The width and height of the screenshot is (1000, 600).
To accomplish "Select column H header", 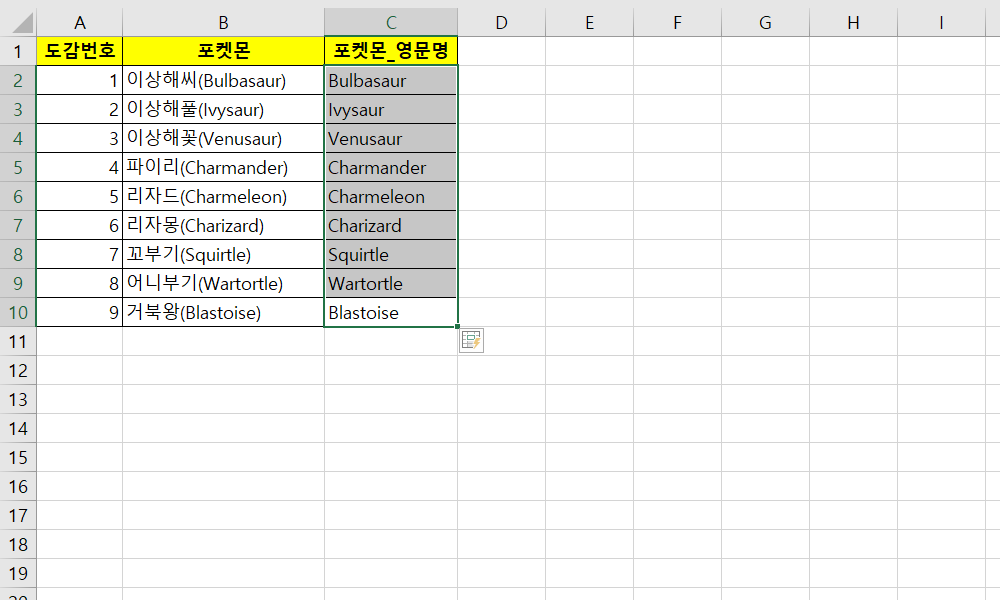I will pyautogui.click(x=853, y=23).
